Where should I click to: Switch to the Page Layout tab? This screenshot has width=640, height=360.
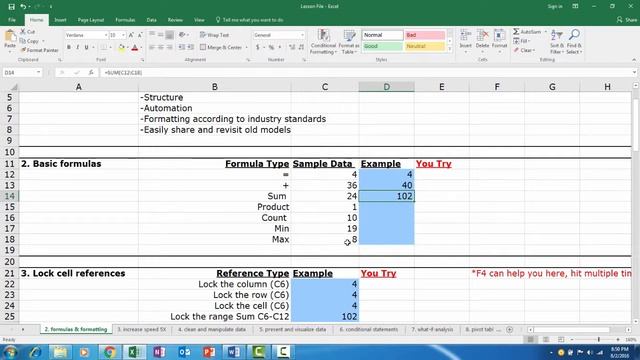[x=91, y=20]
